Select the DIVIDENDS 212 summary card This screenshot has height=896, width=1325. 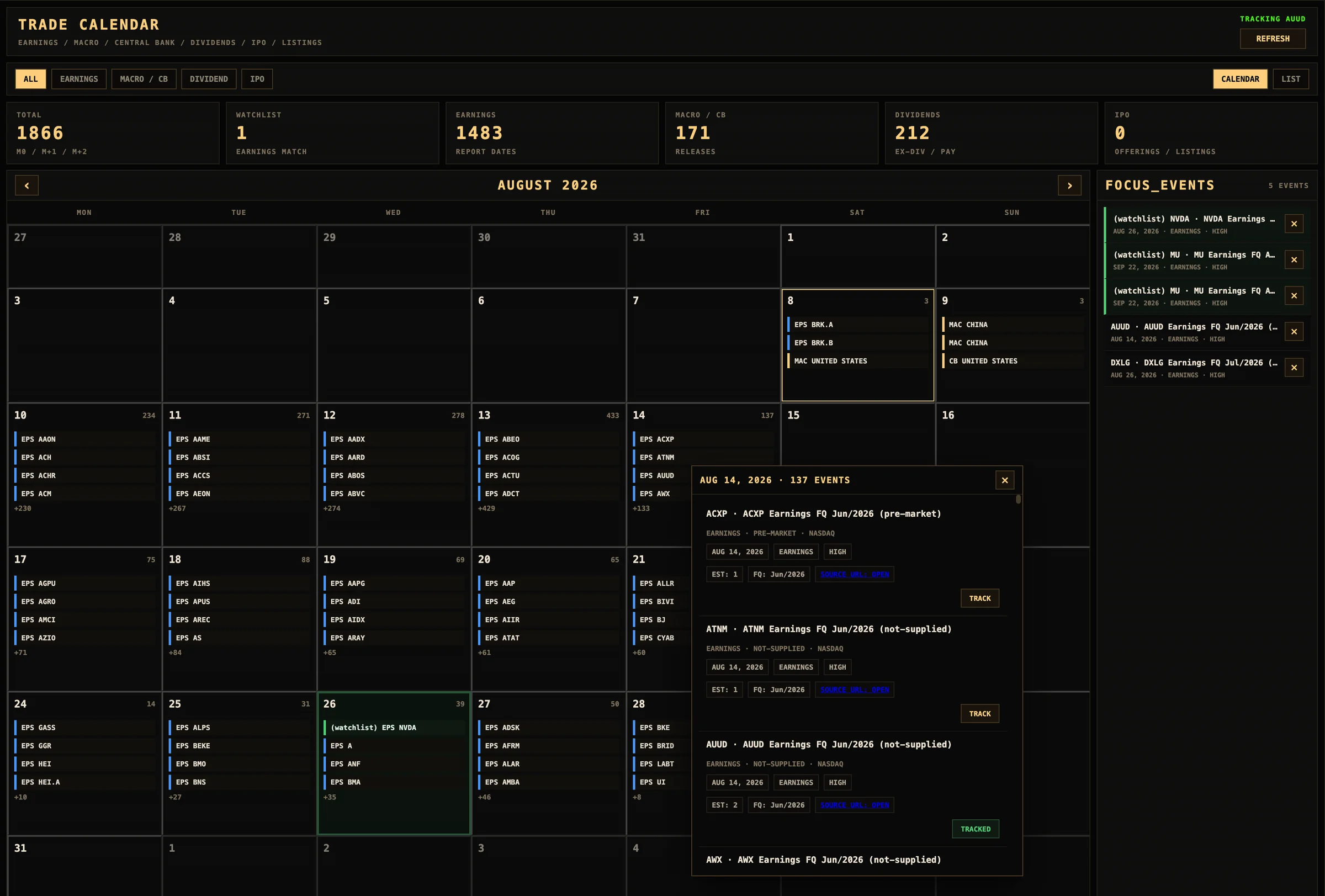coord(991,134)
